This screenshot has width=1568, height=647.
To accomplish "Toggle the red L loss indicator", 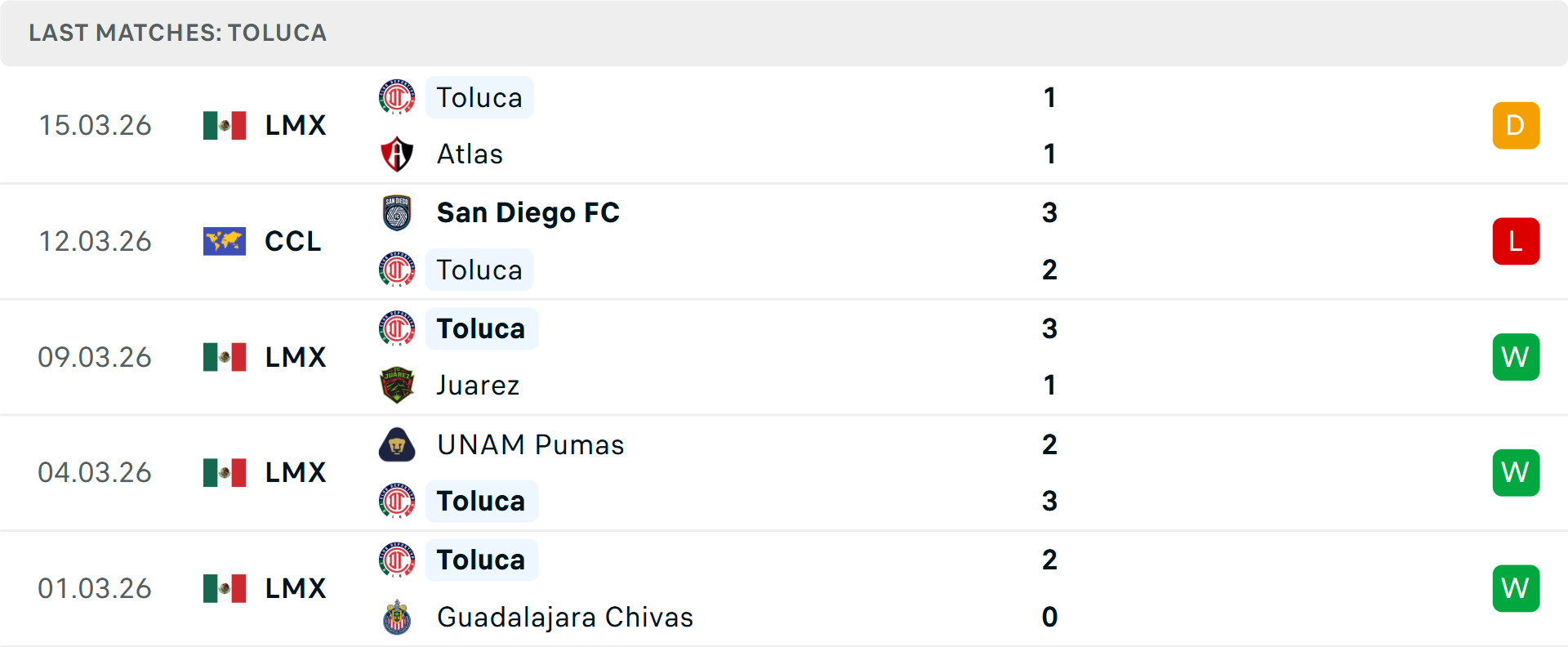I will pos(1516,241).
